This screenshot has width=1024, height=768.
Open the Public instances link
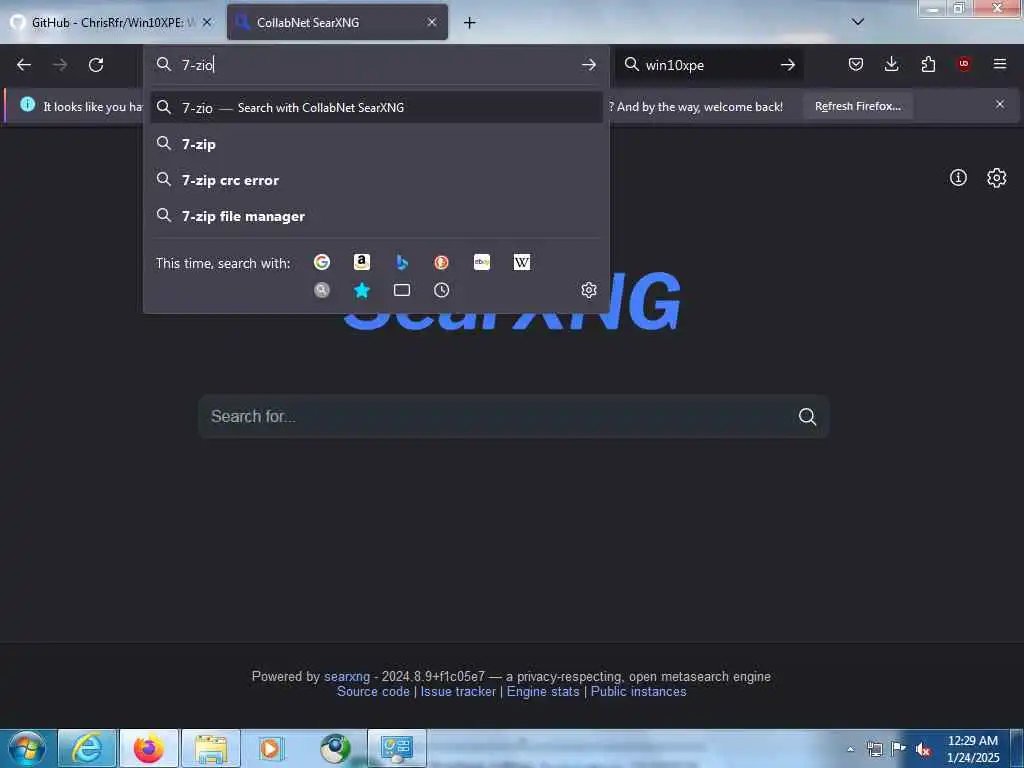(638, 692)
